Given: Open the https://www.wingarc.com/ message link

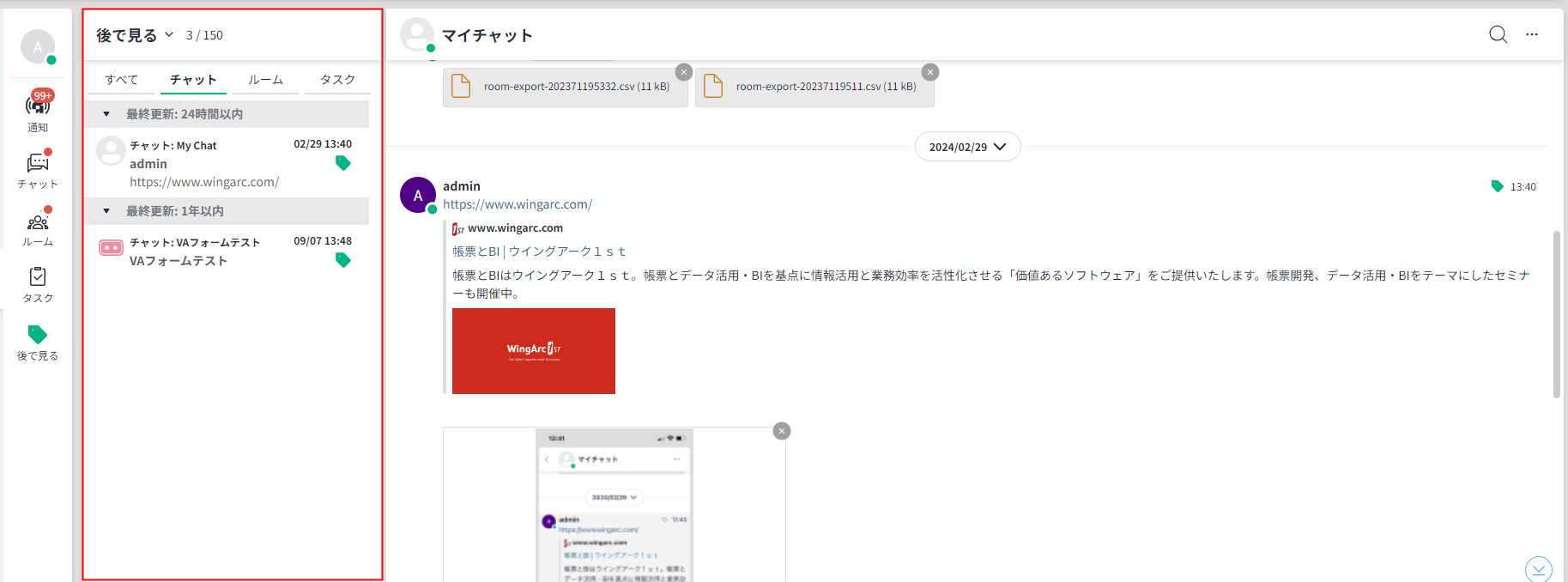Looking at the screenshot, I should point(518,204).
